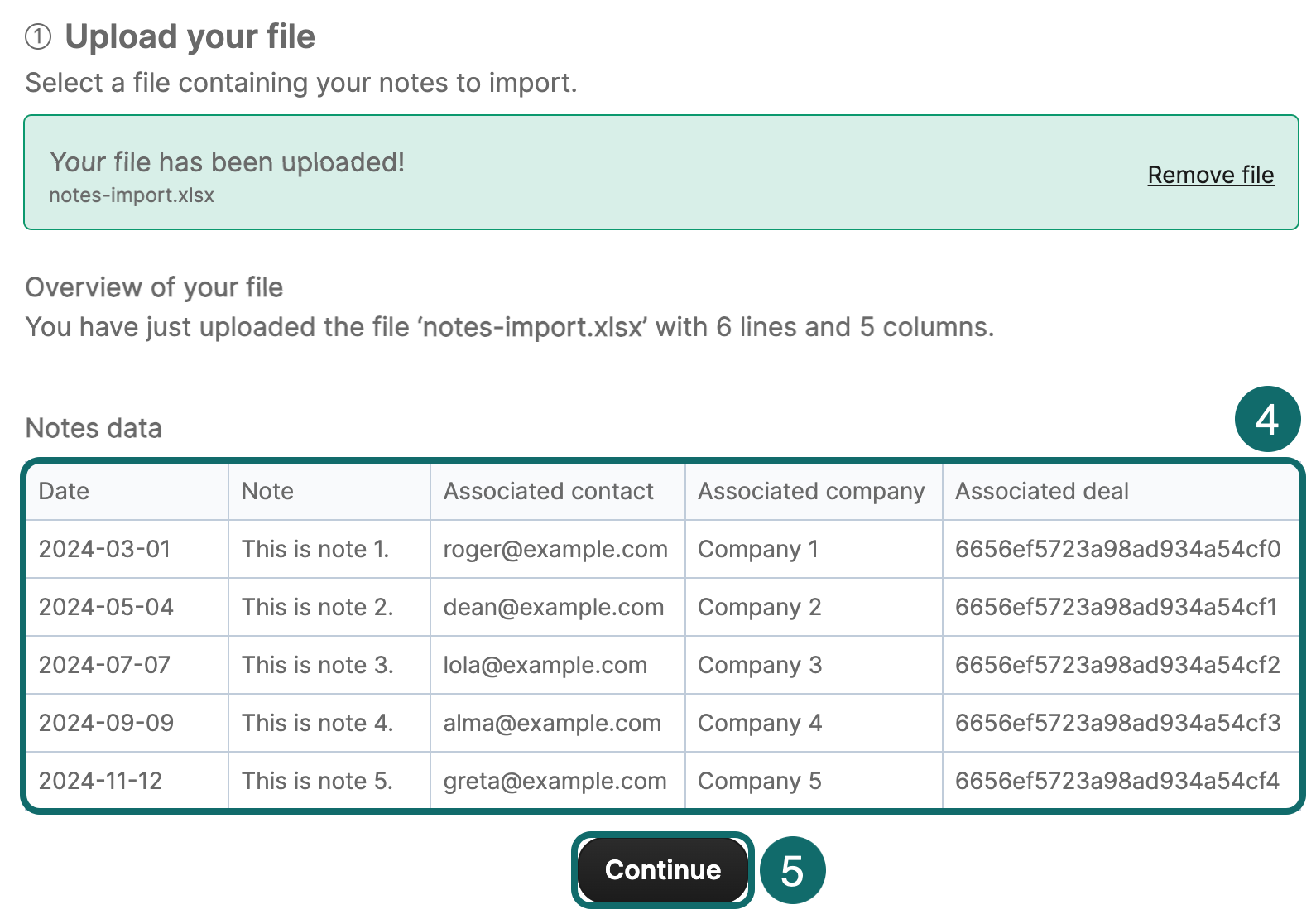Screen dimensions: 1316x924
Task: Click the 'Upload your file' heading
Action: pyautogui.click(x=190, y=36)
